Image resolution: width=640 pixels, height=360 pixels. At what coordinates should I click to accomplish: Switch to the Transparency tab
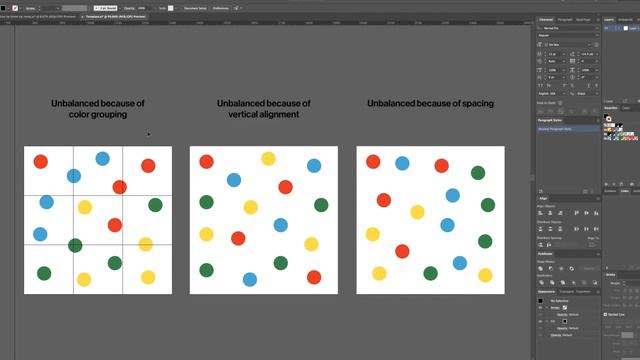click(x=566, y=292)
